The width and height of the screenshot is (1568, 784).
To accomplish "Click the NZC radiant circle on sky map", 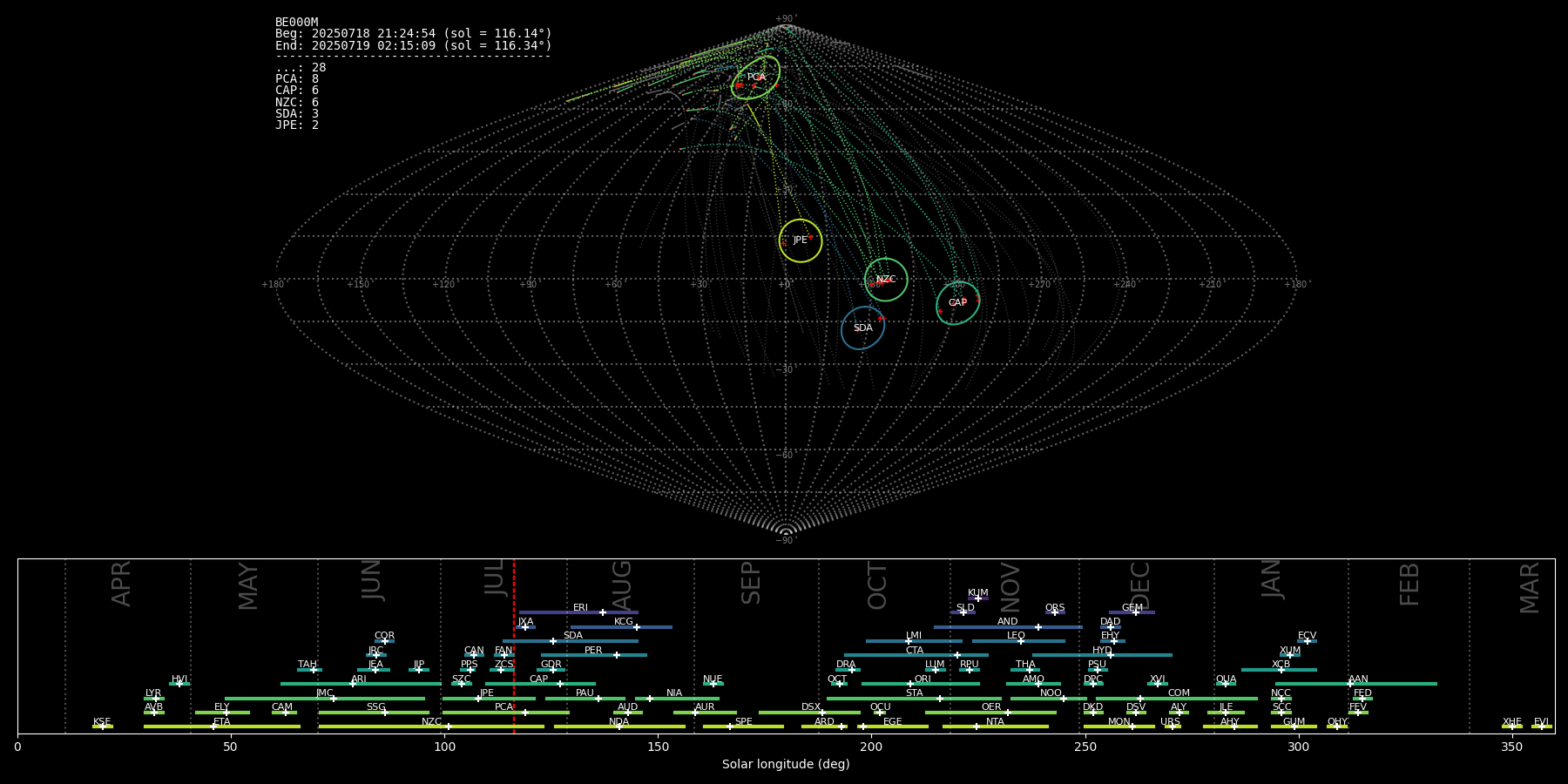I will pyautogui.click(x=886, y=280).
